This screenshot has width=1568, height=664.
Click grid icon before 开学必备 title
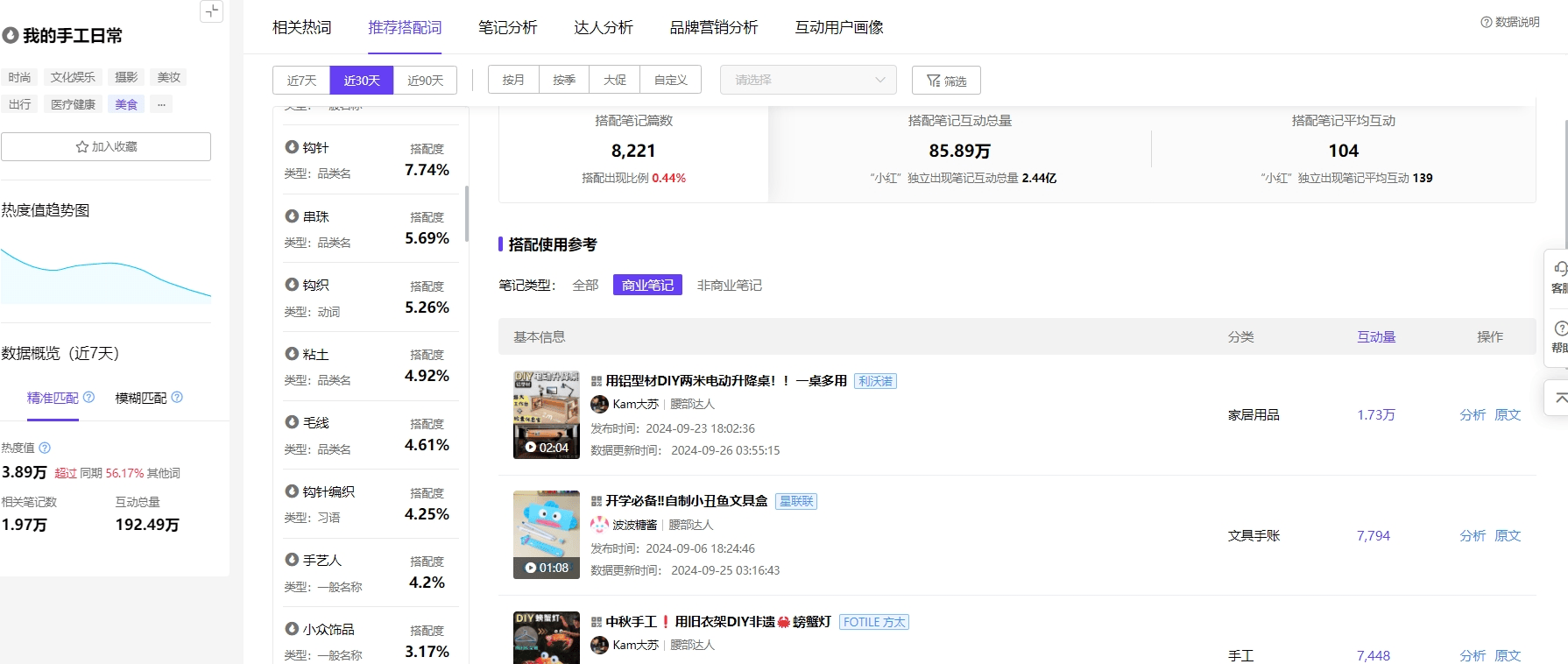(x=597, y=501)
